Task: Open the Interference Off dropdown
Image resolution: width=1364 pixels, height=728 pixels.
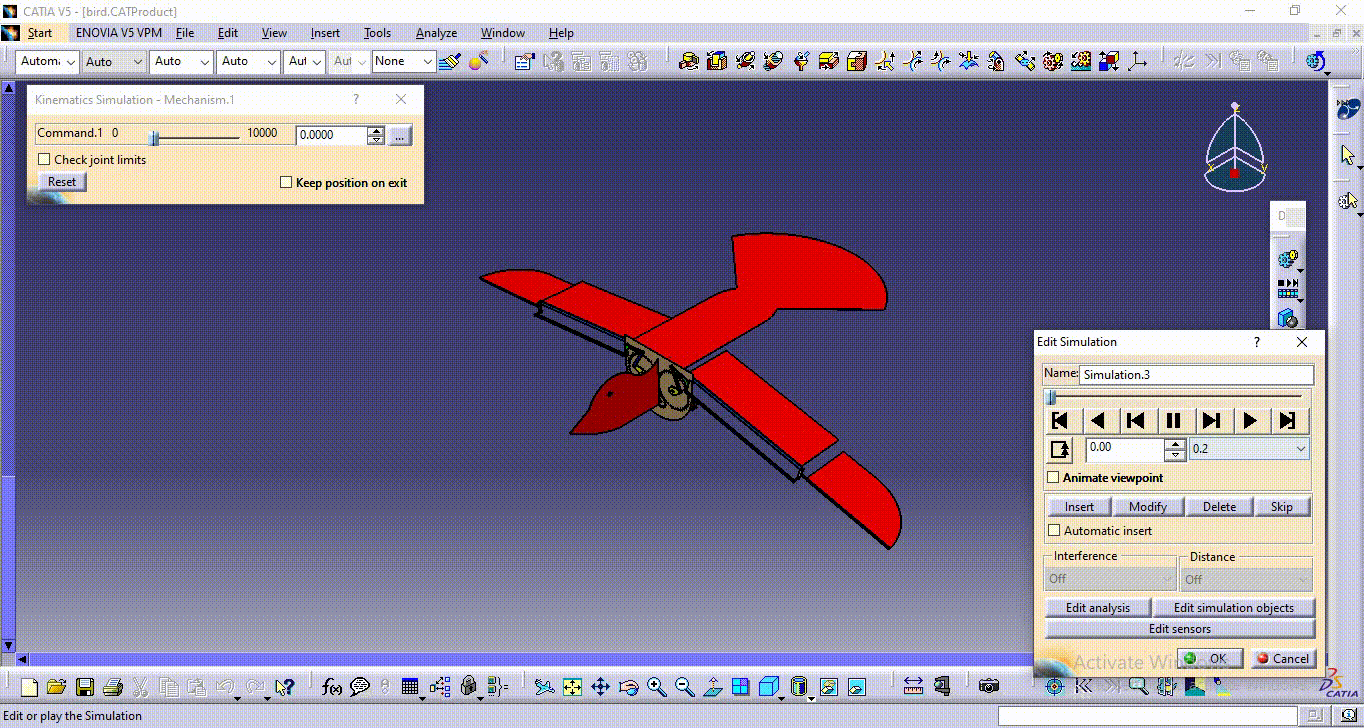Action: coord(1111,579)
